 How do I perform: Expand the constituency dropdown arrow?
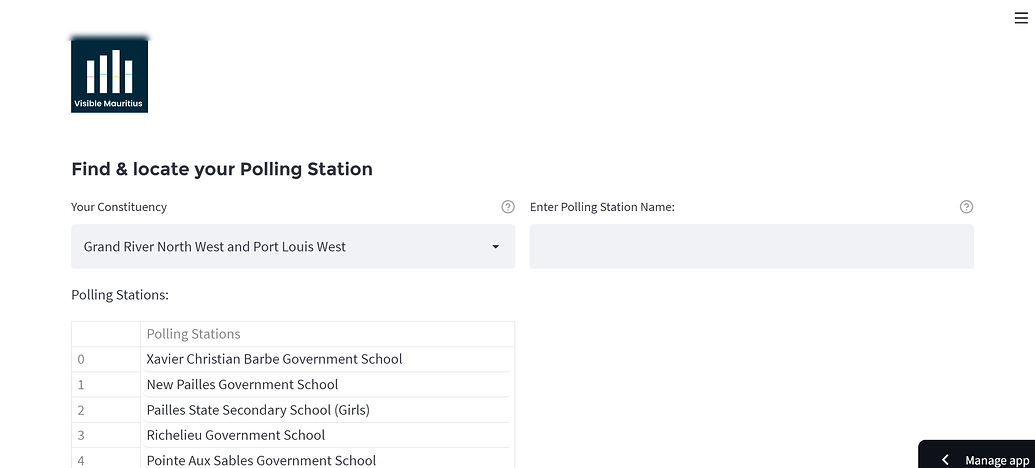pyautogui.click(x=495, y=247)
